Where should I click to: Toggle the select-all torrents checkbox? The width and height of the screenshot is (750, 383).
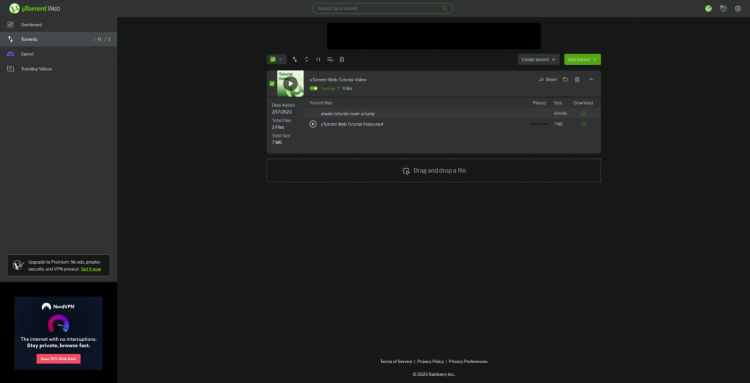273,59
